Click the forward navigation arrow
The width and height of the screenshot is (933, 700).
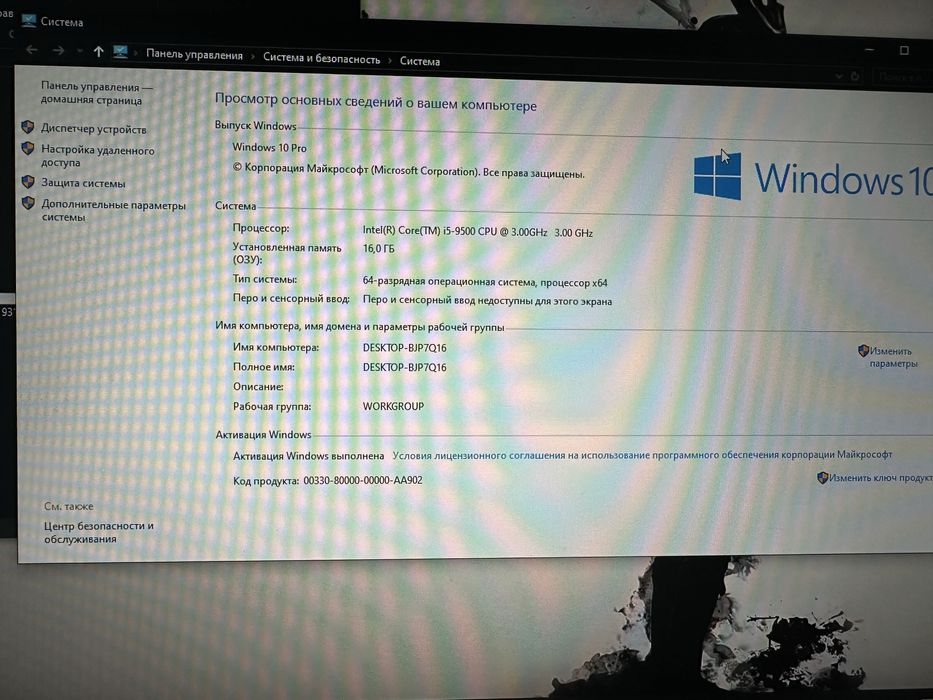(x=58, y=51)
